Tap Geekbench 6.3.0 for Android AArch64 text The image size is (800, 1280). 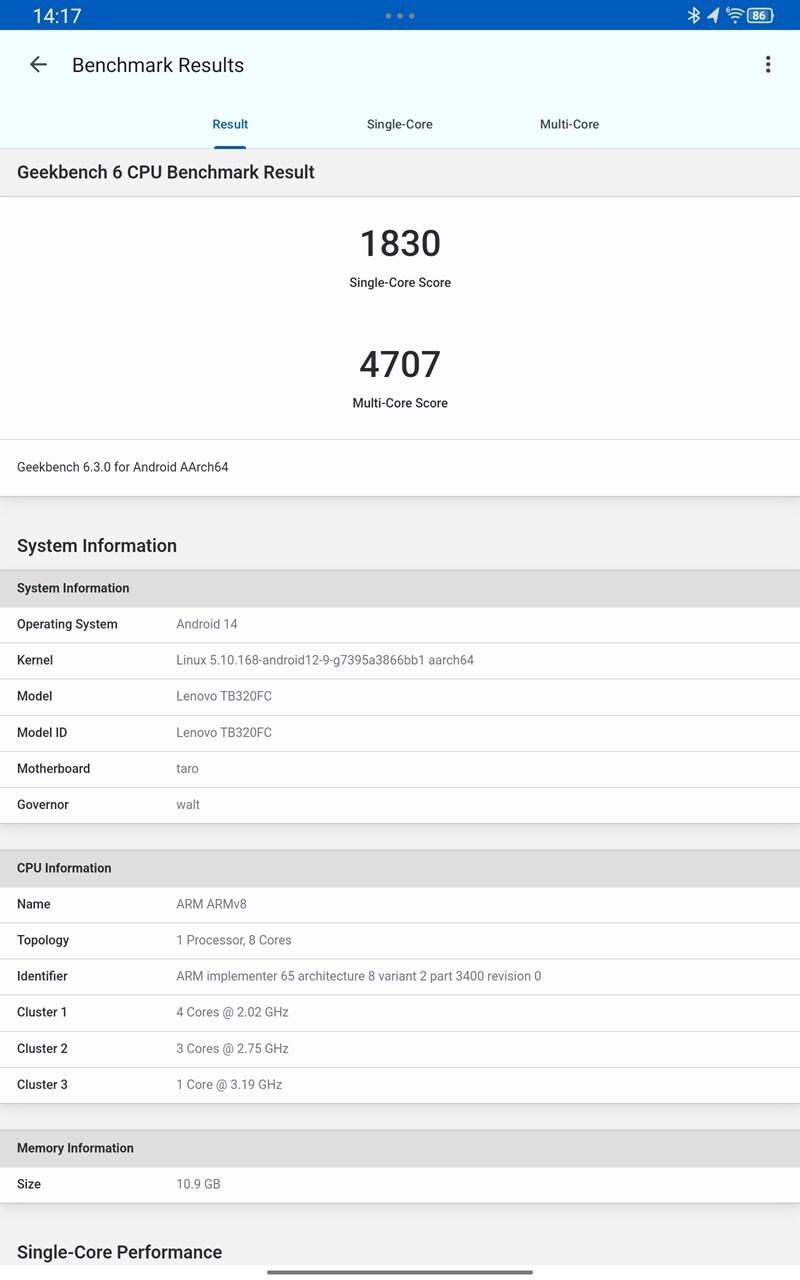point(123,467)
